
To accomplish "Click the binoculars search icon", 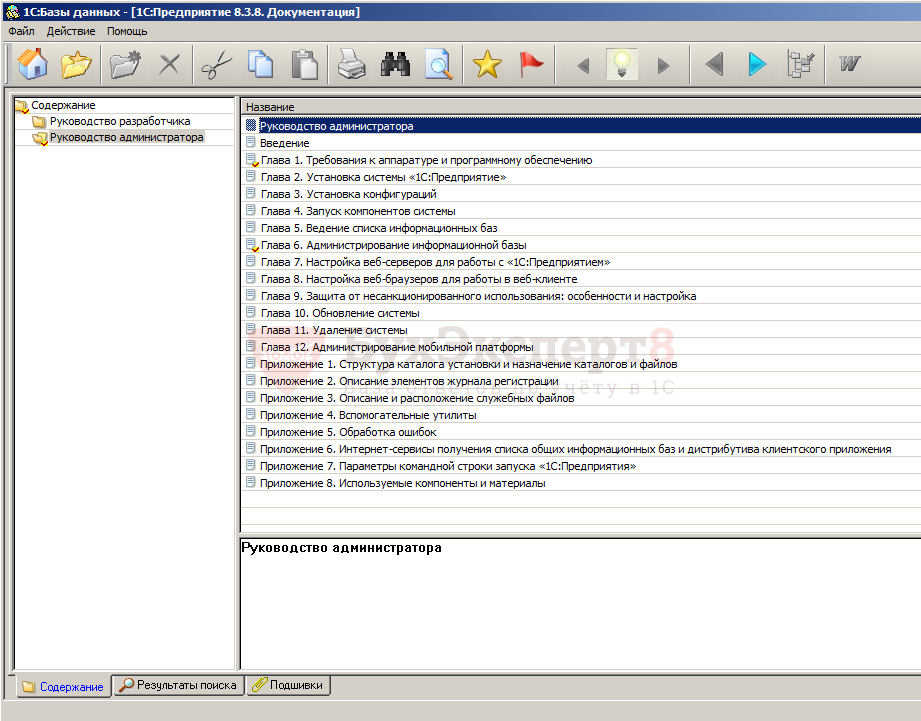I will click(396, 65).
